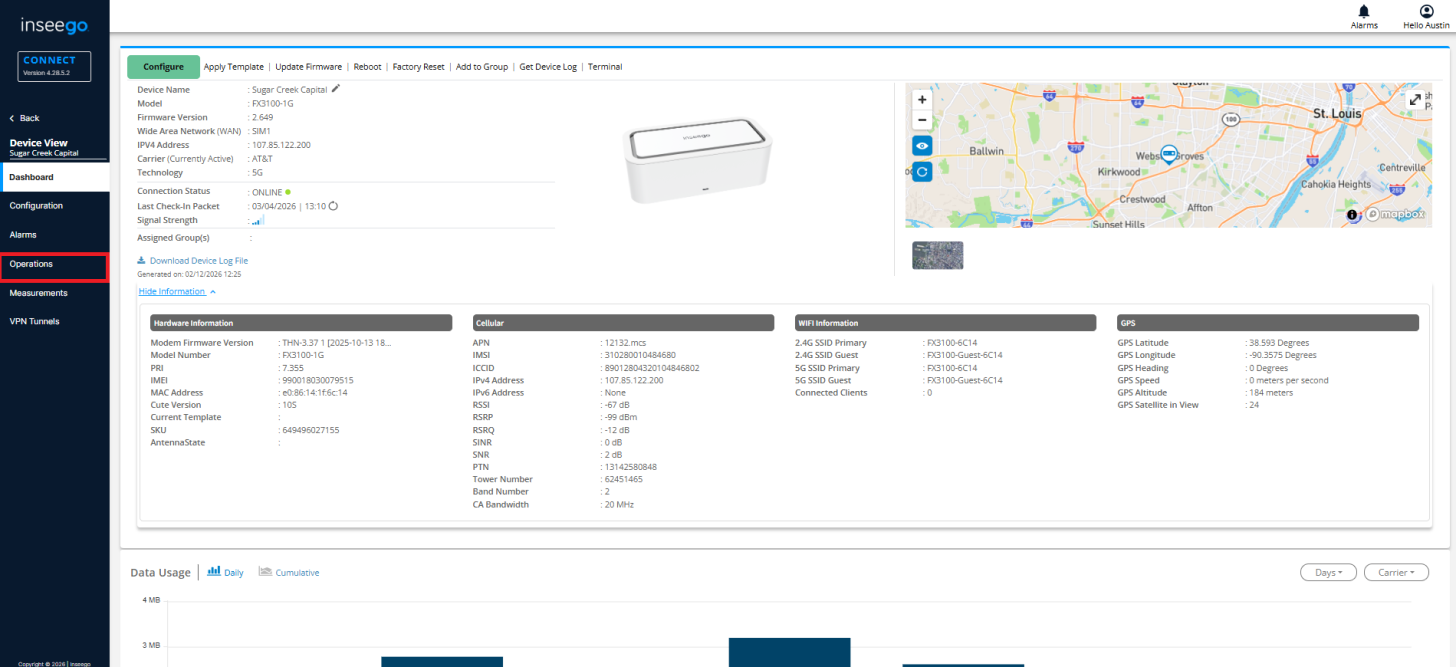Screen dimensions: 1456x667
Task: Click the device location marker on map
Action: [x=1167, y=152]
